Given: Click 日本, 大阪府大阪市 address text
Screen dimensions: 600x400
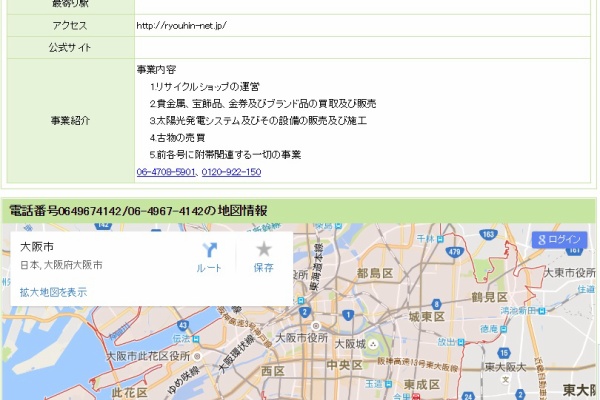Looking at the screenshot, I should pos(61,265).
